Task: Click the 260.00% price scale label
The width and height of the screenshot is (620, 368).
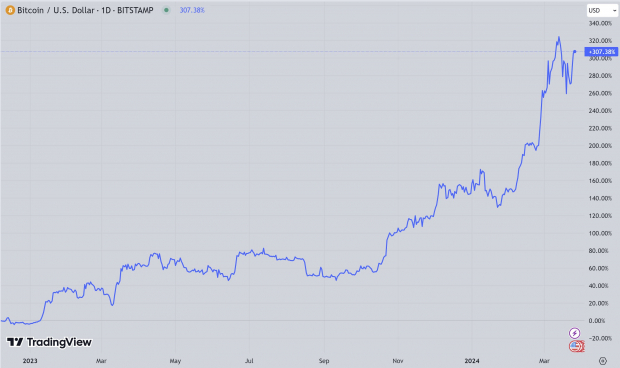Action: coord(600,93)
